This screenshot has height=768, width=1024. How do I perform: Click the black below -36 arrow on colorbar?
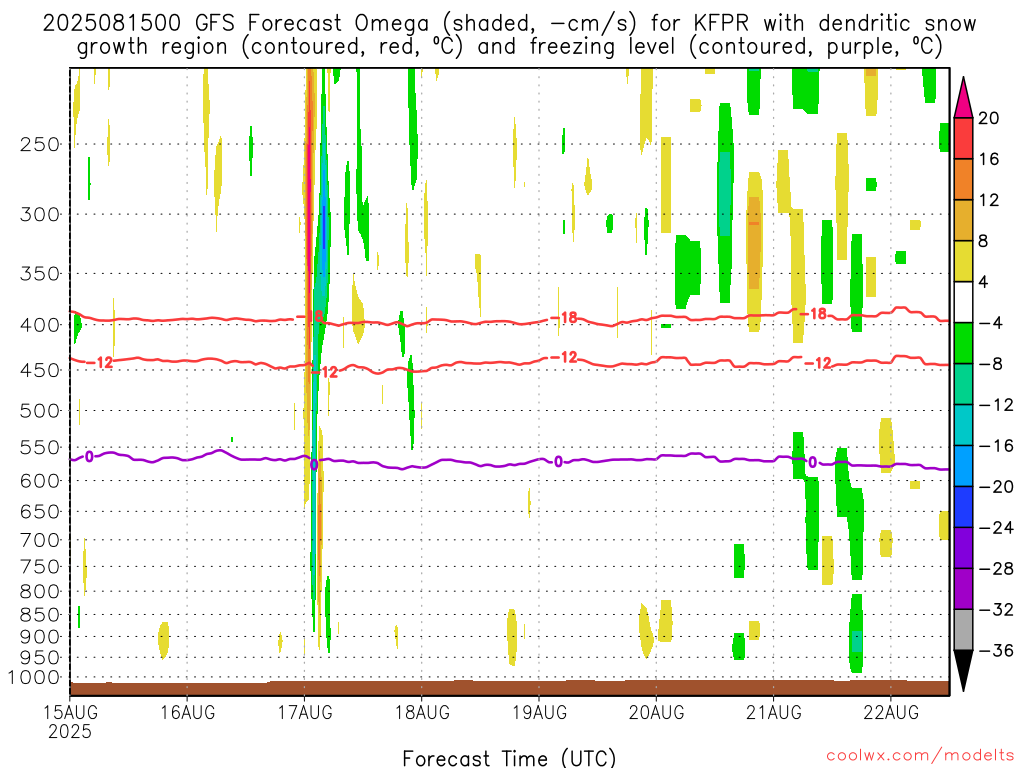(x=963, y=671)
